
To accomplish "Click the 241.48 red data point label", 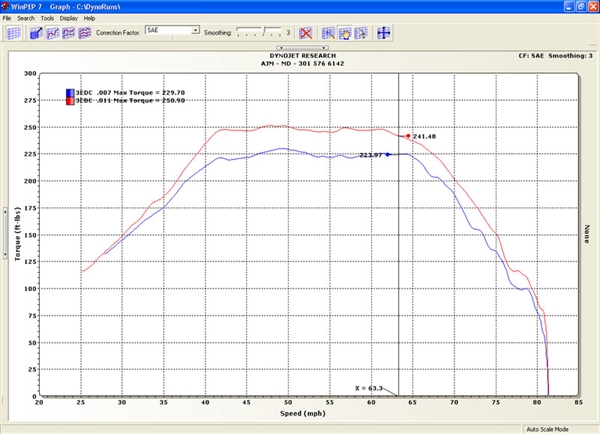I will (424, 137).
